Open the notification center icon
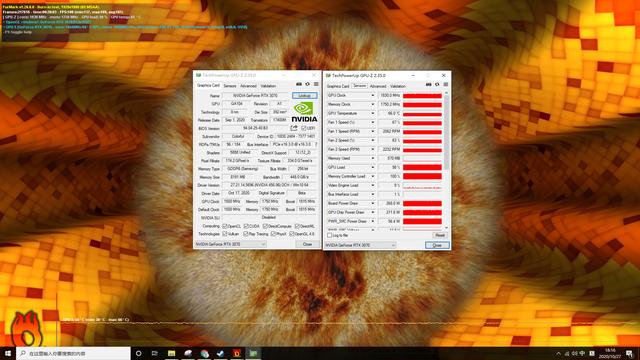The width and height of the screenshot is (640, 360). click(629, 353)
